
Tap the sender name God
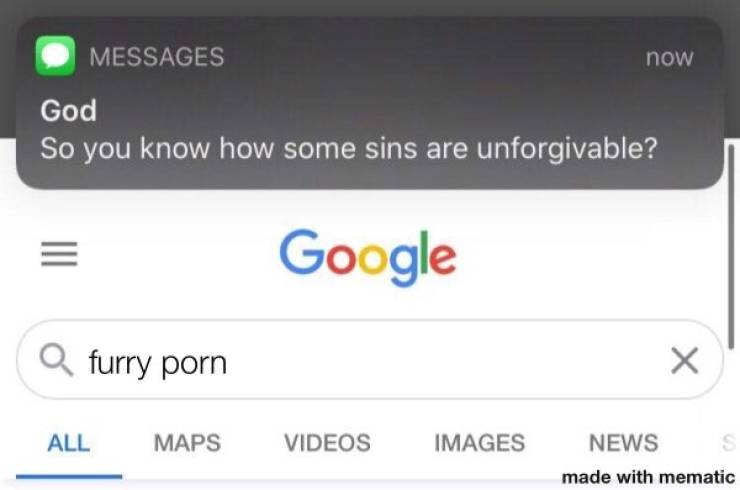[68, 111]
